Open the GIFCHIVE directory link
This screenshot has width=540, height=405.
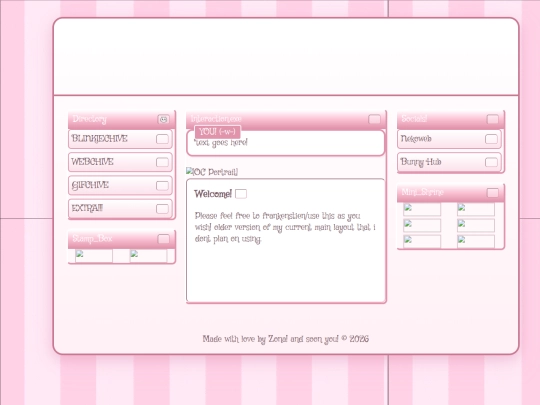[120, 186]
